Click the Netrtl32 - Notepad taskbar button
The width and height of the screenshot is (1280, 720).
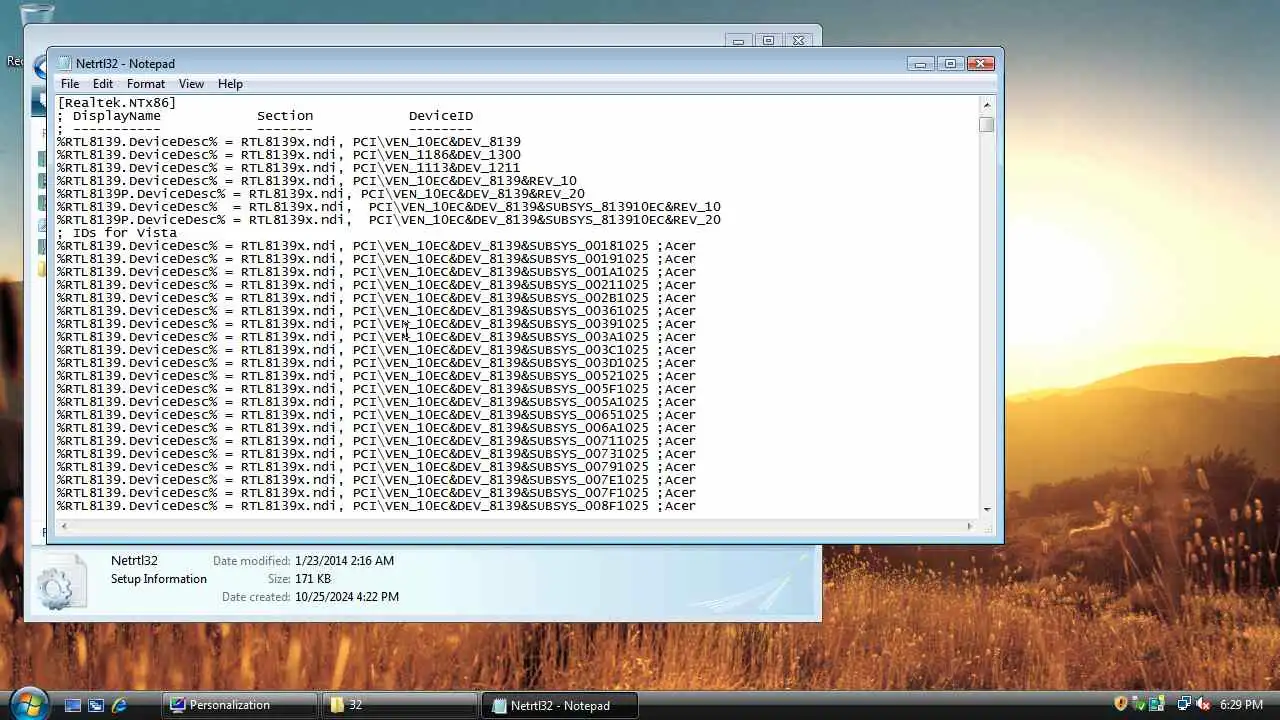click(559, 705)
